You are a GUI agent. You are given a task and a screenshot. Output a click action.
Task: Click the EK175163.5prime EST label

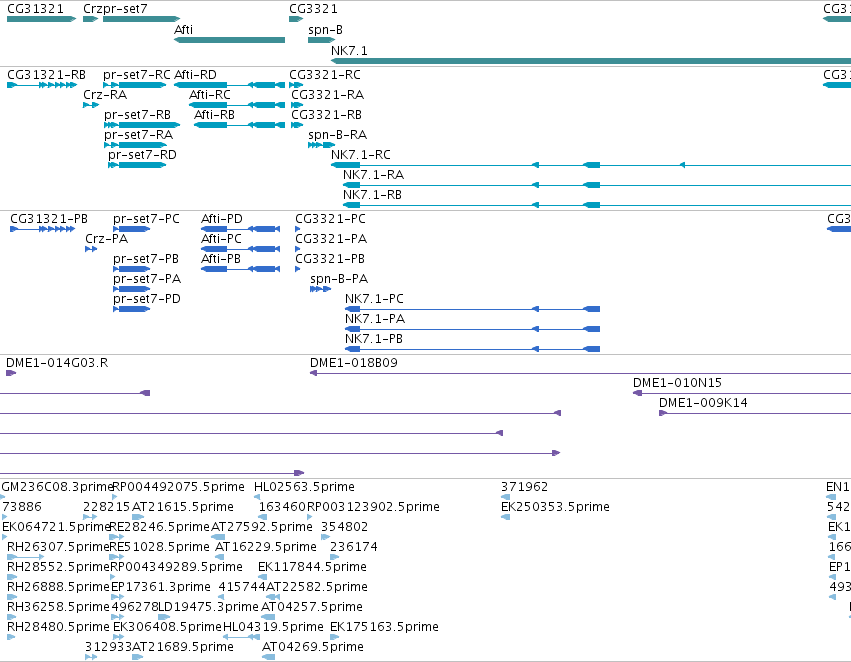[x=384, y=627]
